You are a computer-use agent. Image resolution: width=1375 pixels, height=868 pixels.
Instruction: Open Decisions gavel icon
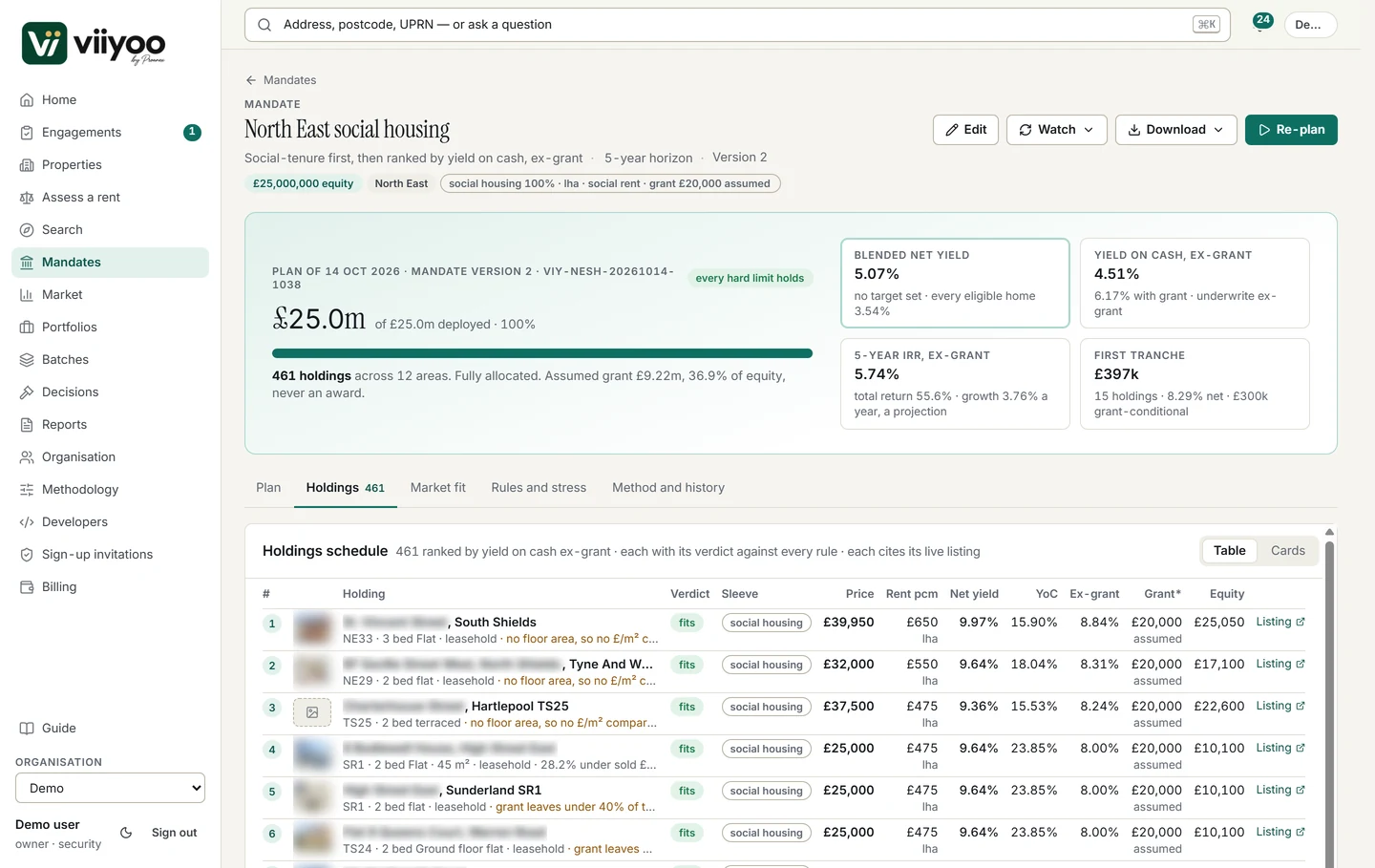27,392
